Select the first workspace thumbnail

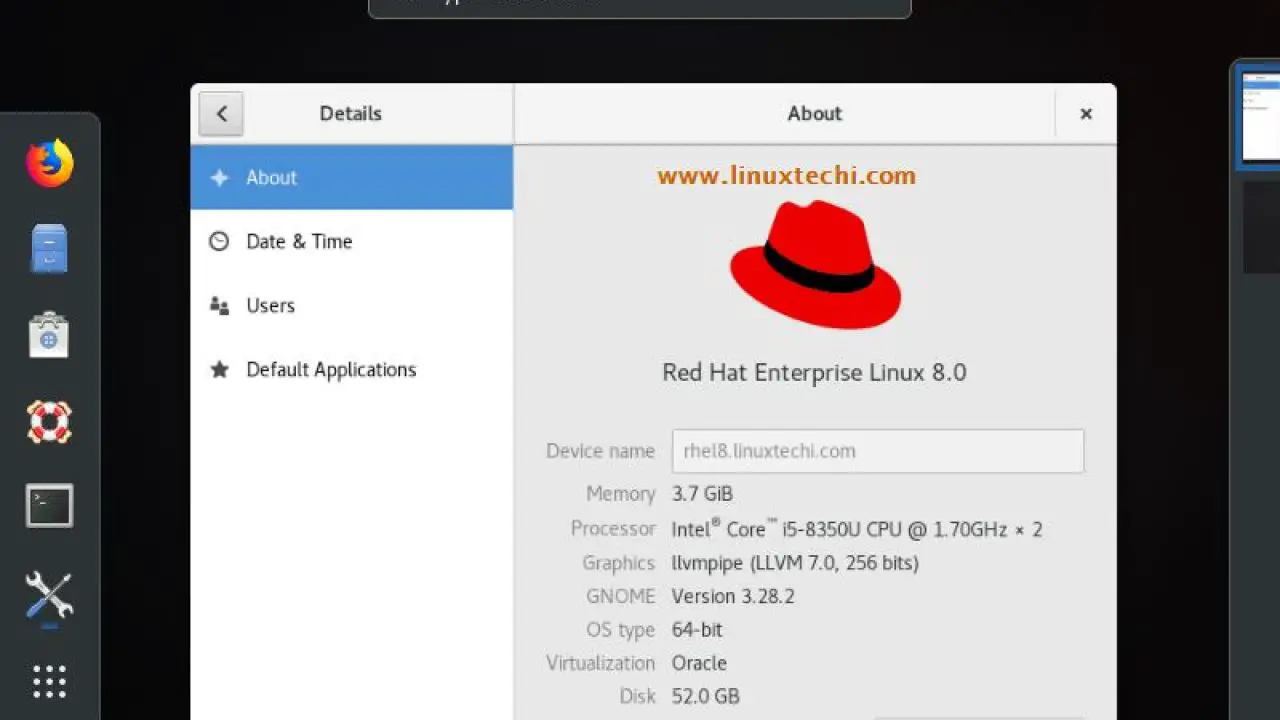click(x=1261, y=116)
